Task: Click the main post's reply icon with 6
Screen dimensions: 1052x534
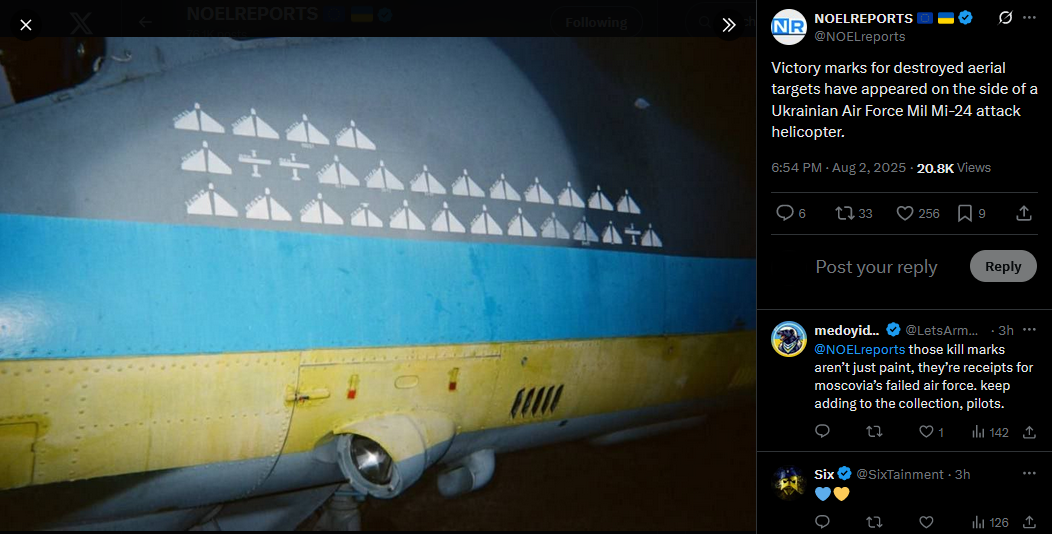Action: point(790,213)
